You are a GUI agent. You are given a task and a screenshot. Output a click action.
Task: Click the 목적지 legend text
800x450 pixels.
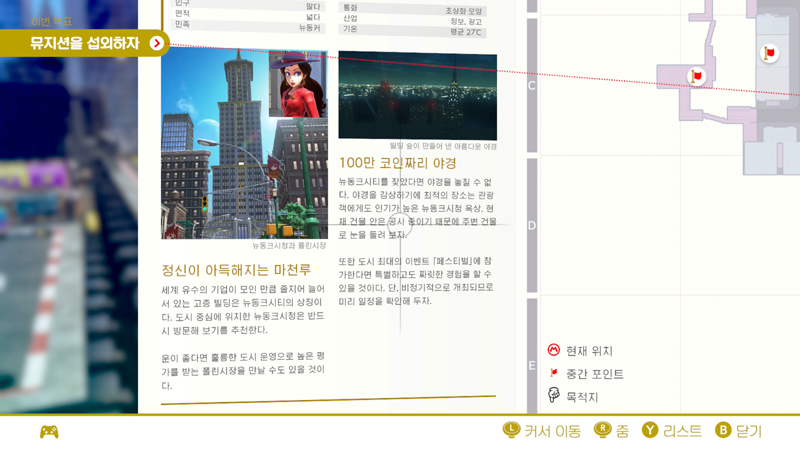(x=582, y=397)
